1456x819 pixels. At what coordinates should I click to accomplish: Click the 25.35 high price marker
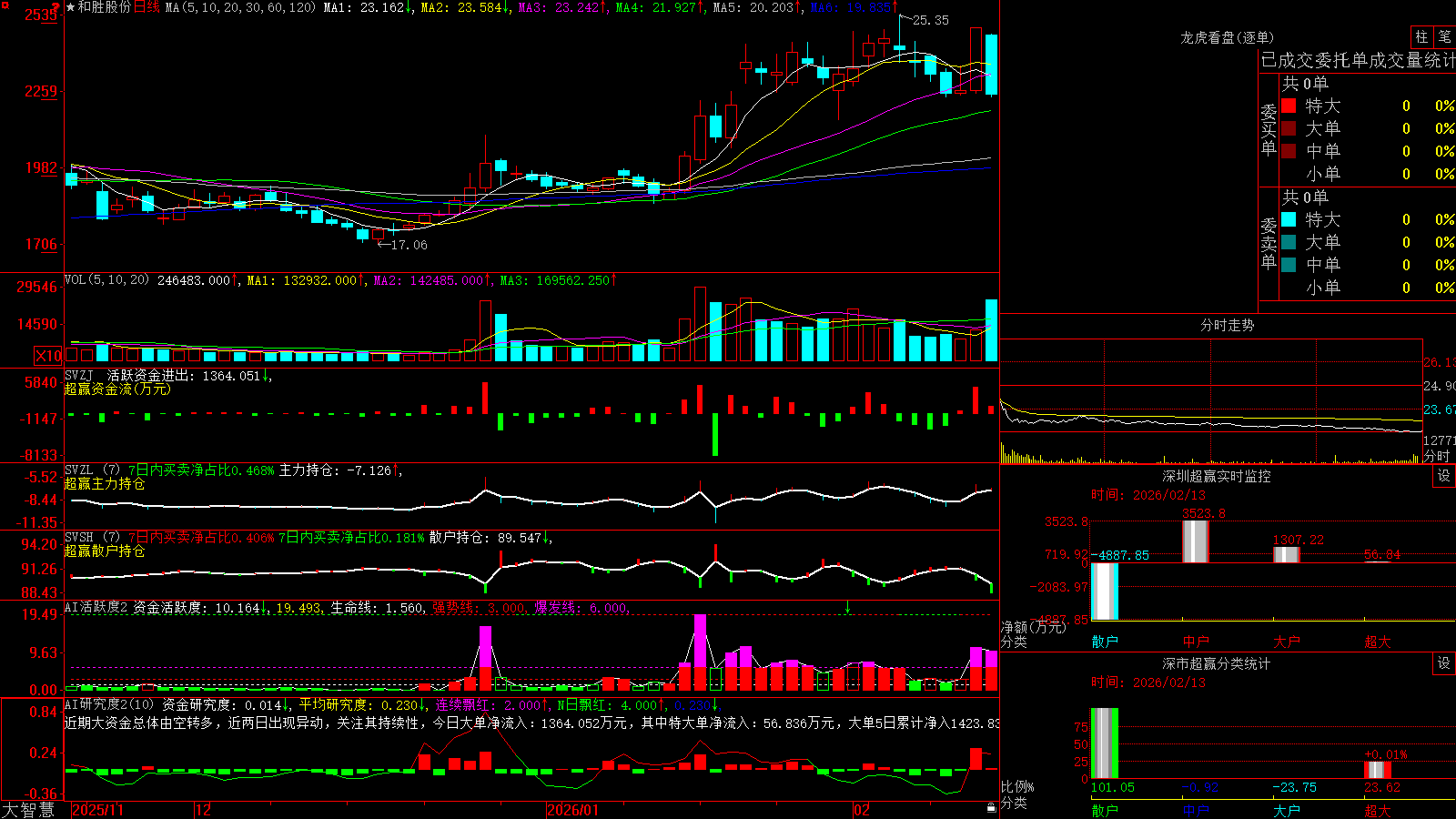click(930, 20)
